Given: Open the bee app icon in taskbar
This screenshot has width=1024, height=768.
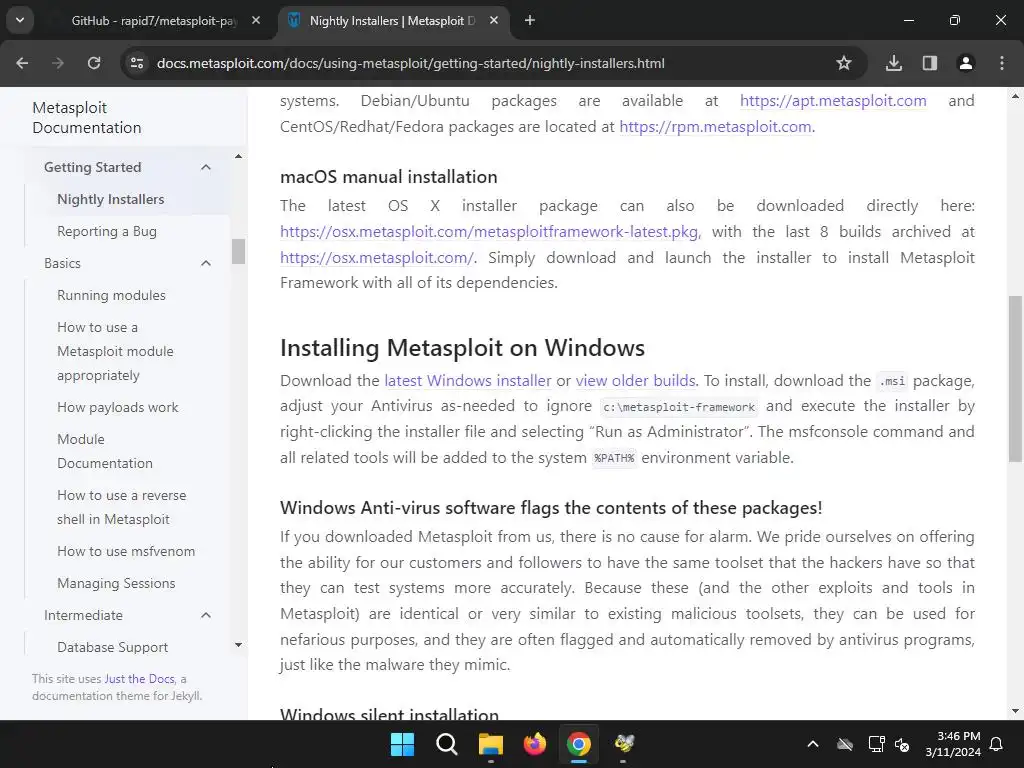Looking at the screenshot, I should click(x=623, y=744).
